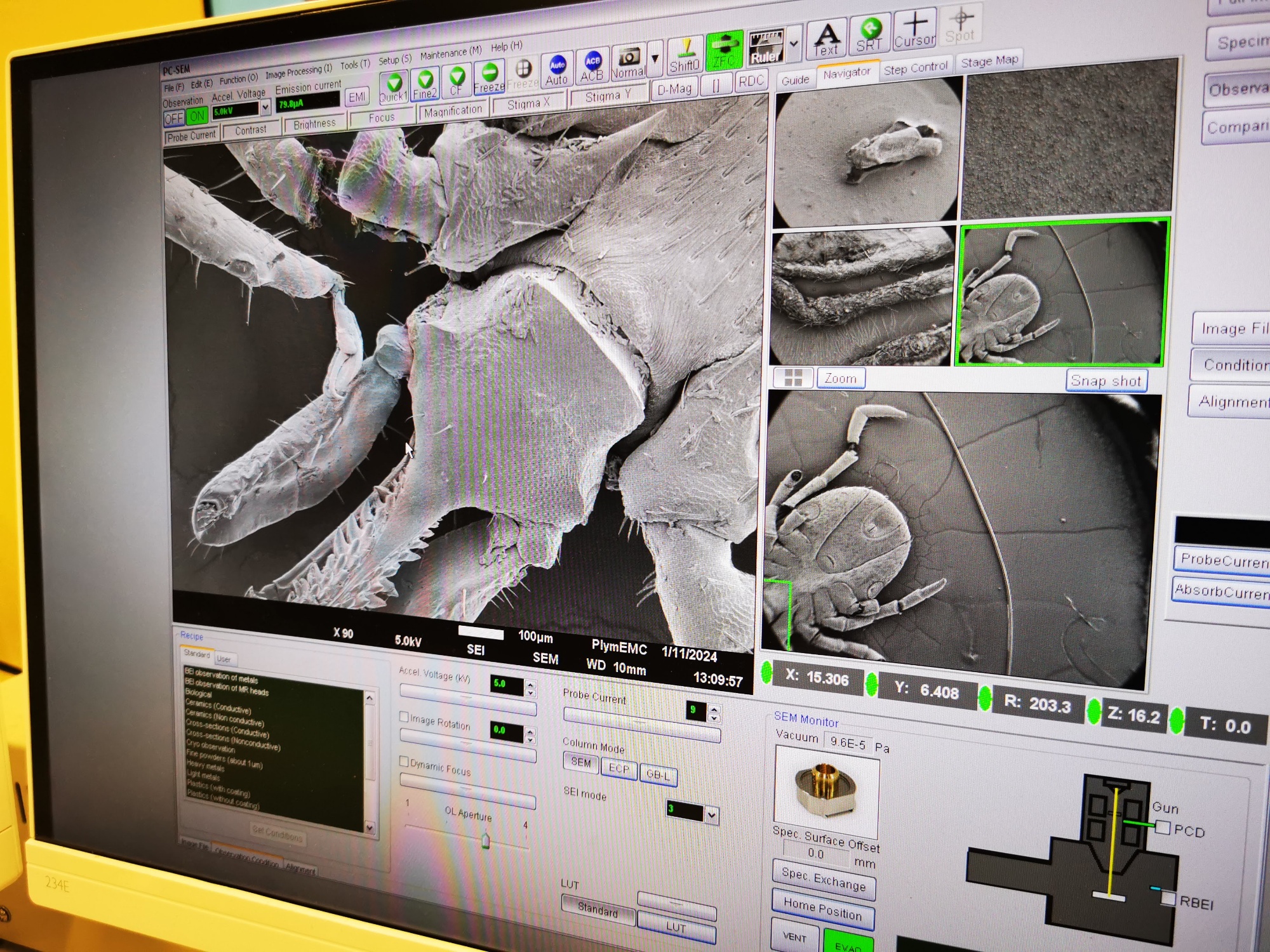This screenshot has height=952, width=1270.
Task: Tick the RBEI checkbox
Action: [x=1168, y=897]
